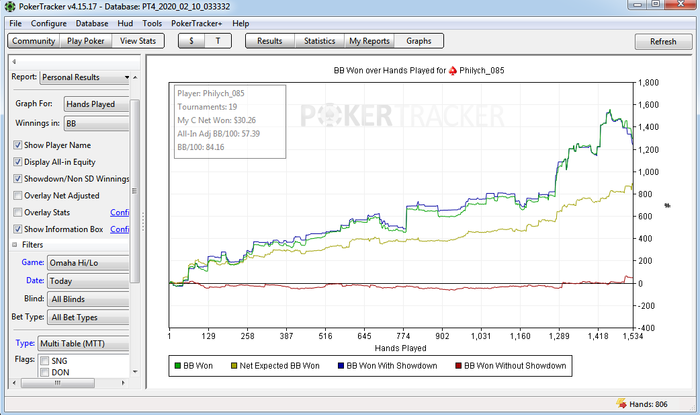Click the collapse sidebar arrow icon
The image size is (700, 415).
pyautogui.click(x=14, y=62)
